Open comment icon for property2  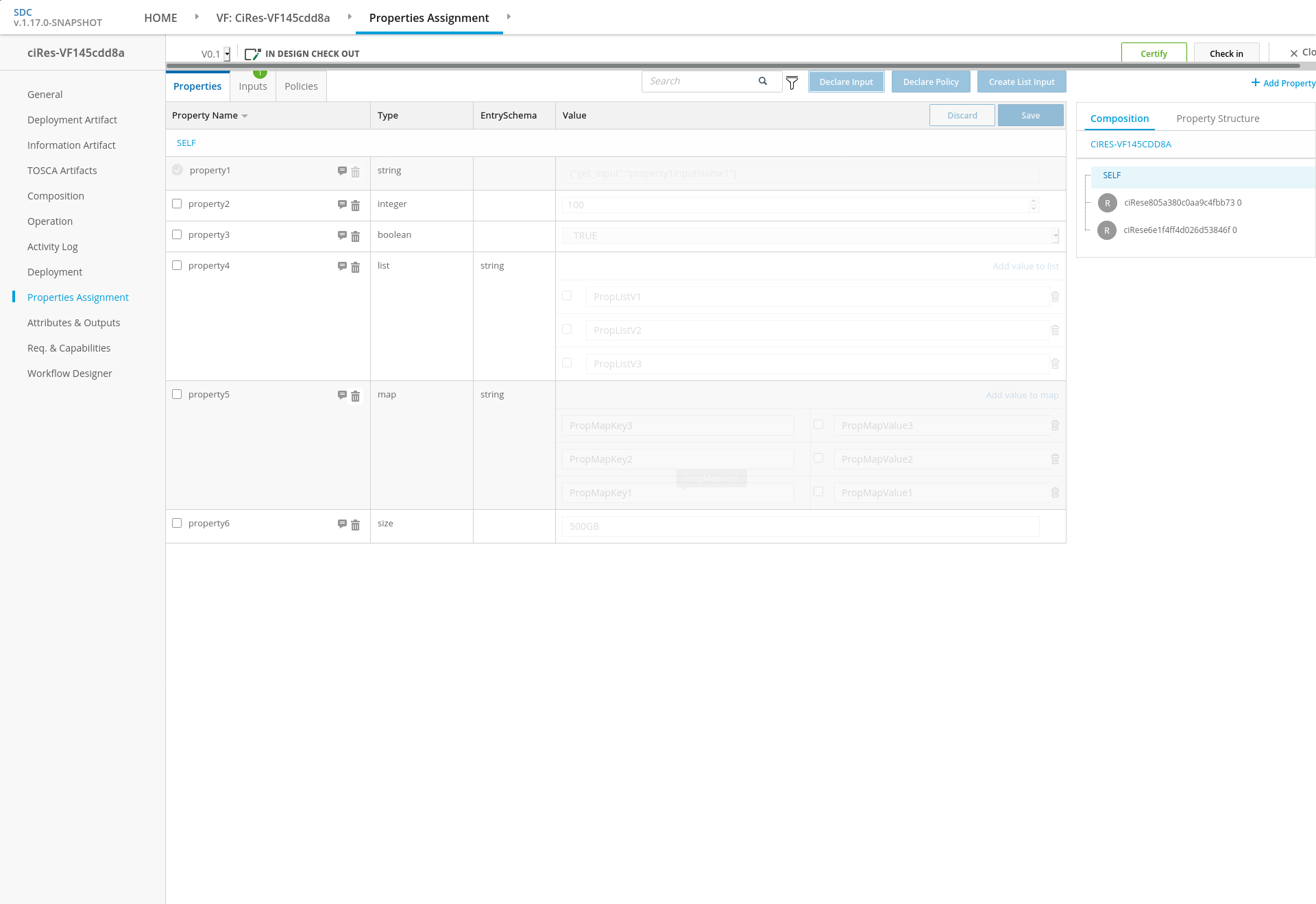coord(342,205)
